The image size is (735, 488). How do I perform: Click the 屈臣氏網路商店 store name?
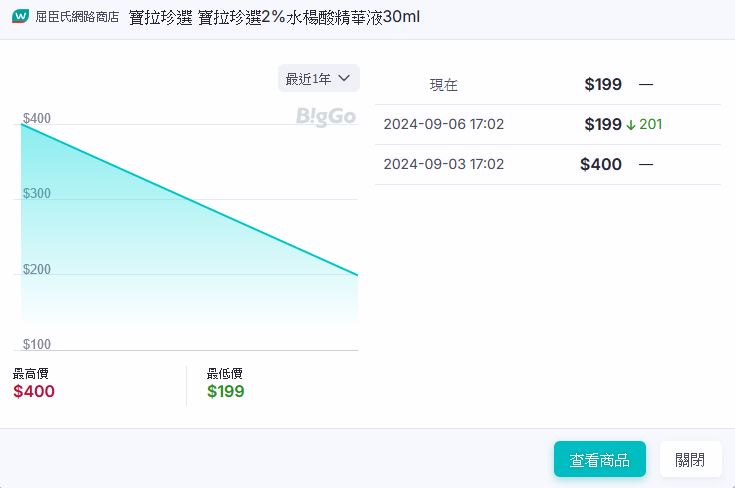(x=76, y=16)
